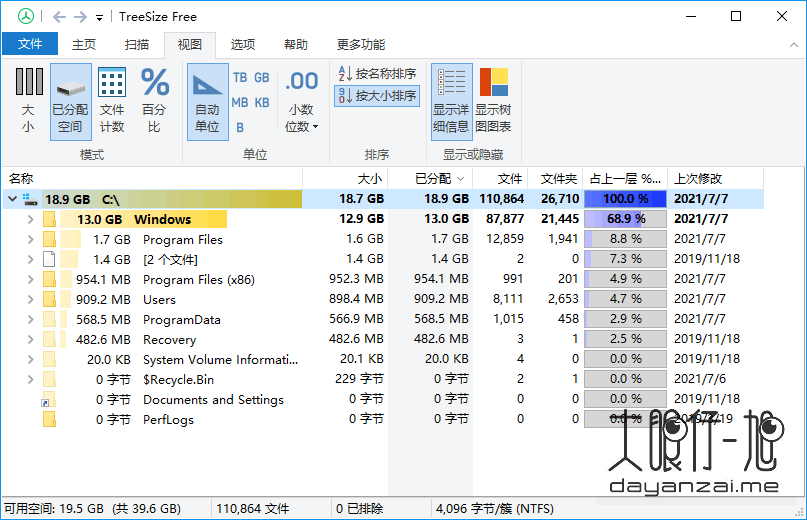Click the 100.0 % bar of C:\

pos(625,199)
